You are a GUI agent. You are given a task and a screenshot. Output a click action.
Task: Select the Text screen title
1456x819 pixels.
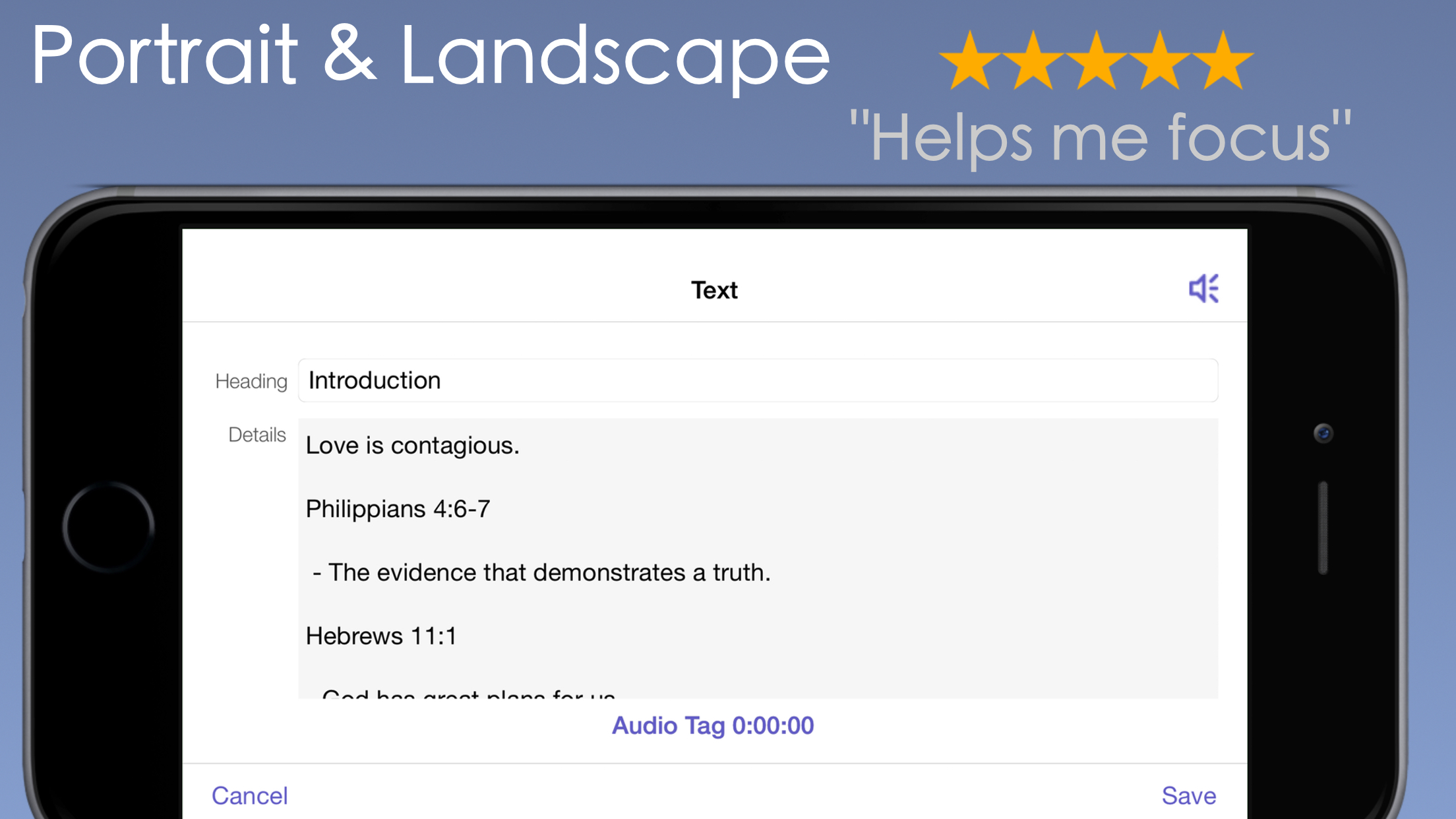coord(713,289)
